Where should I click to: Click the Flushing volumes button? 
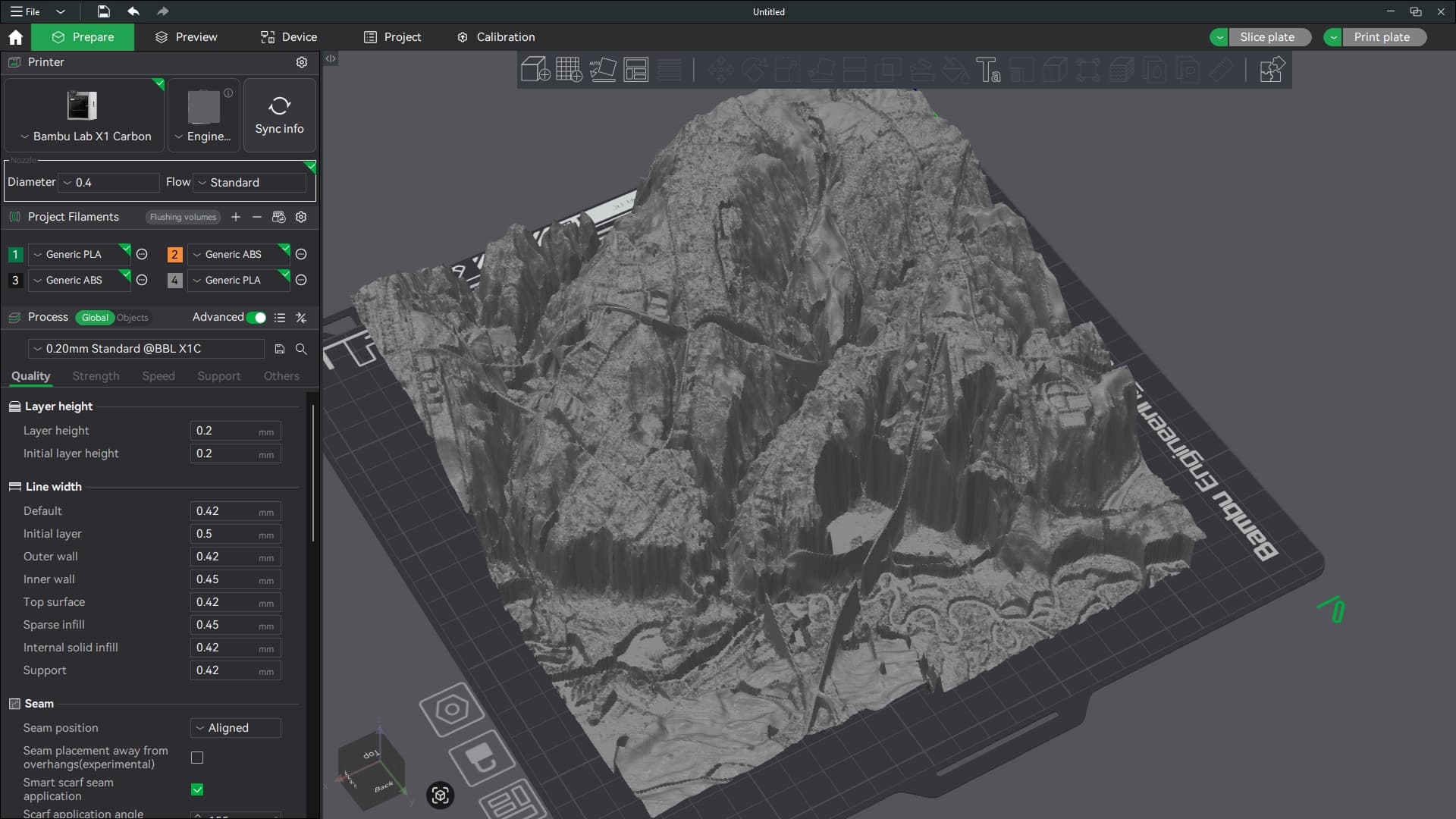click(183, 217)
